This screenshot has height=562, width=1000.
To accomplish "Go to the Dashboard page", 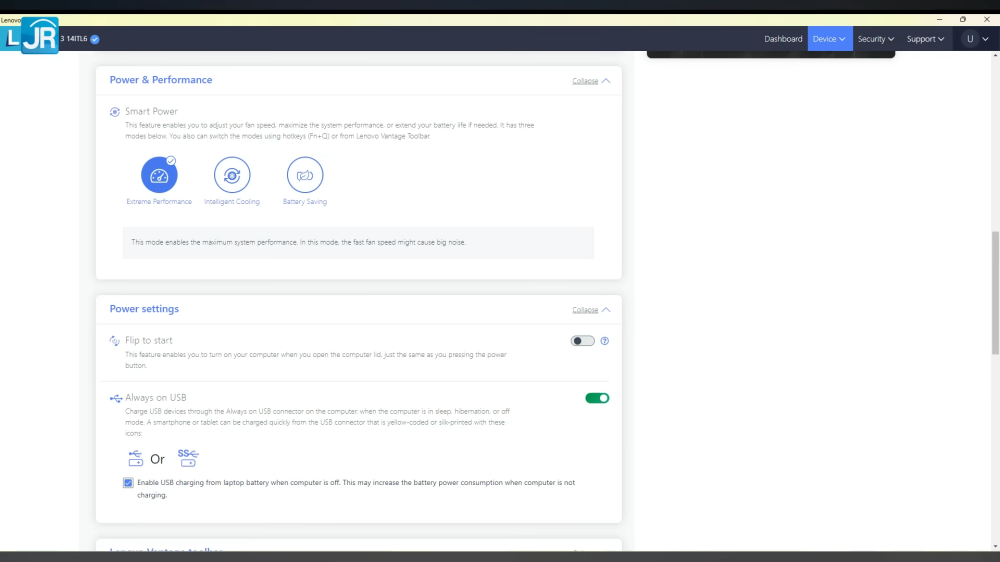I will 783,39.
